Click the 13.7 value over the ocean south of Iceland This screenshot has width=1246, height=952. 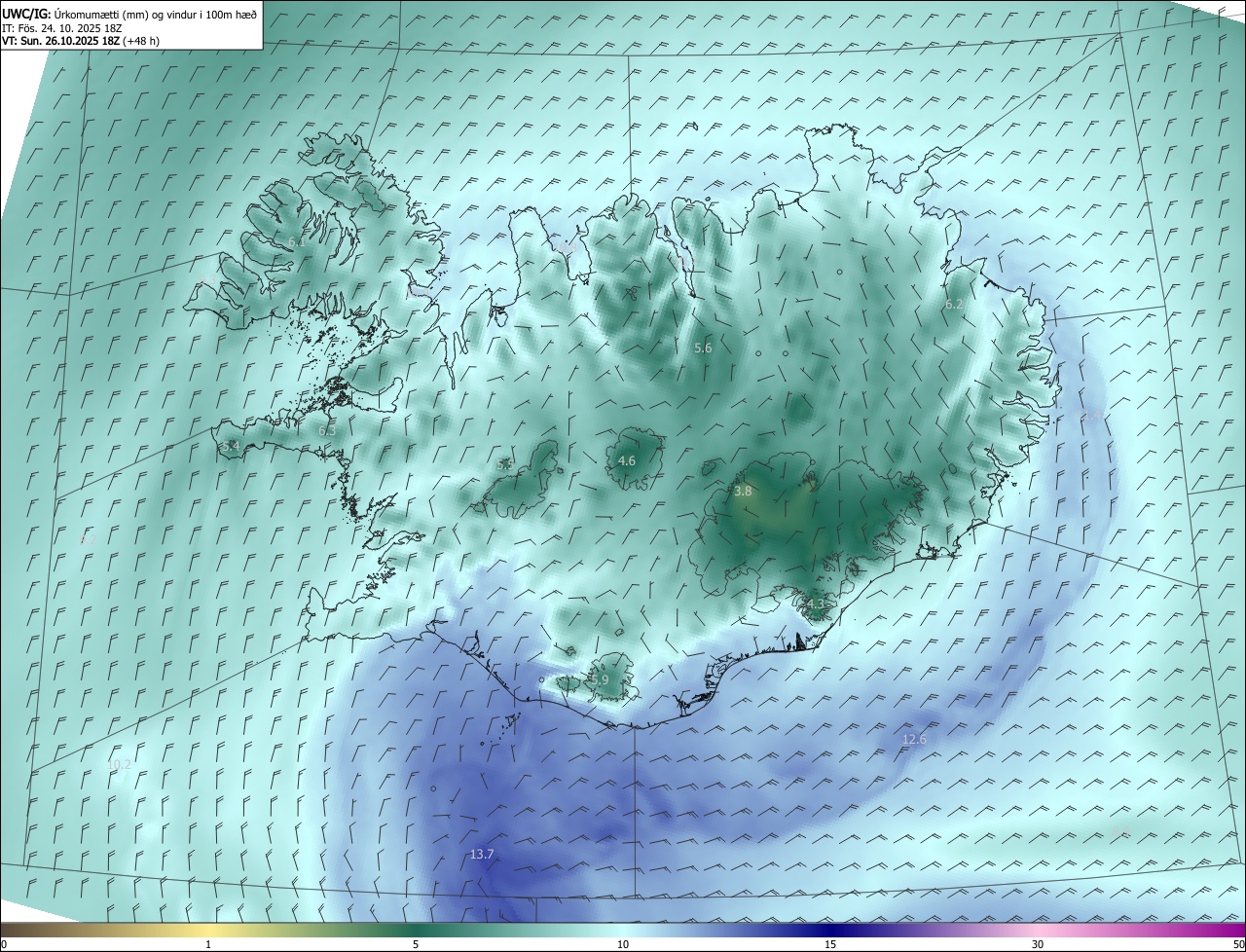click(482, 855)
